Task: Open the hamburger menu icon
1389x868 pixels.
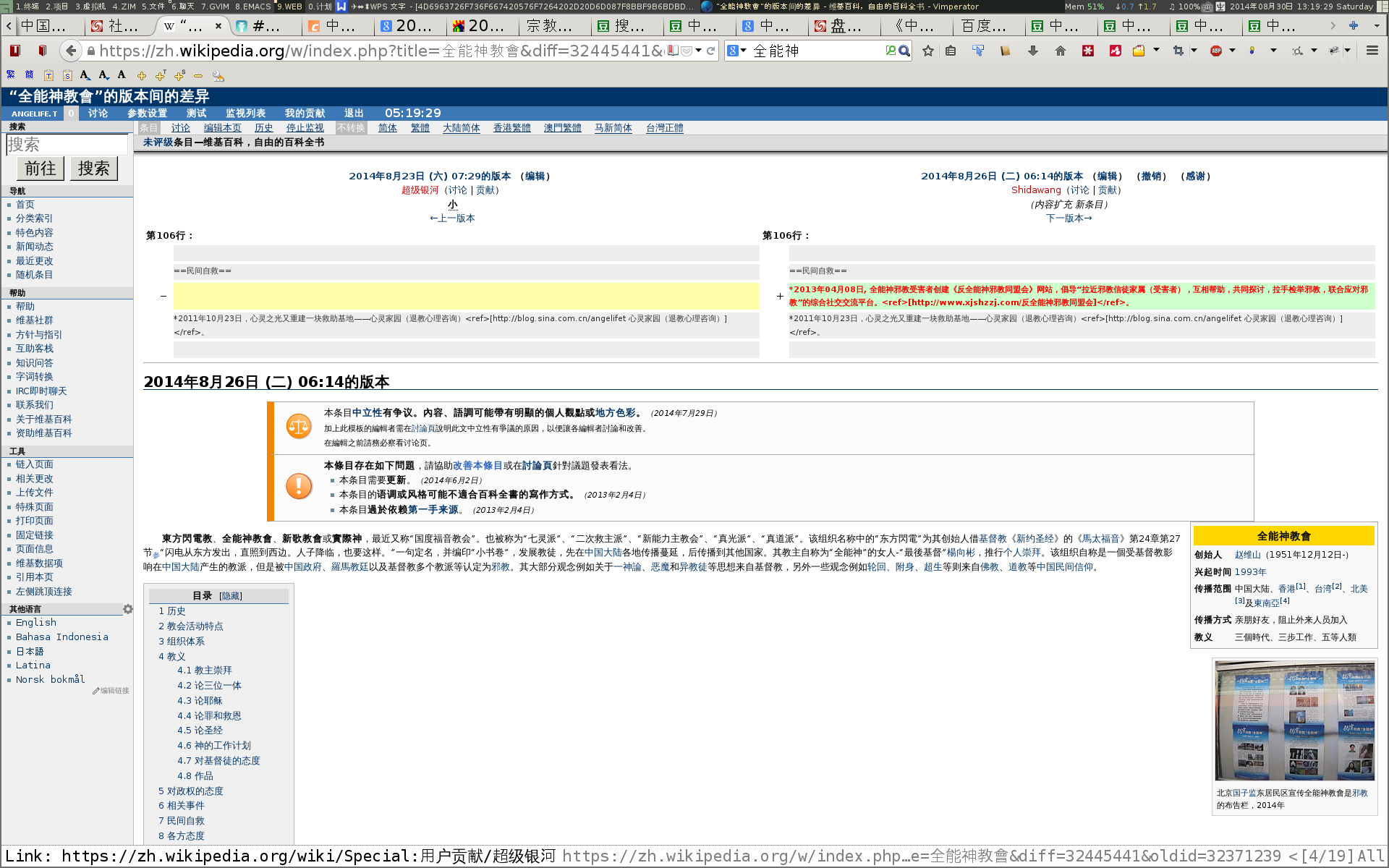Action: pos(1372,51)
